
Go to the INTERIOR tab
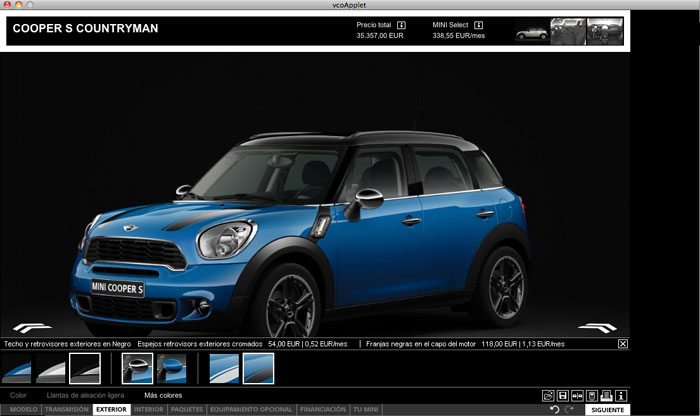[149, 409]
